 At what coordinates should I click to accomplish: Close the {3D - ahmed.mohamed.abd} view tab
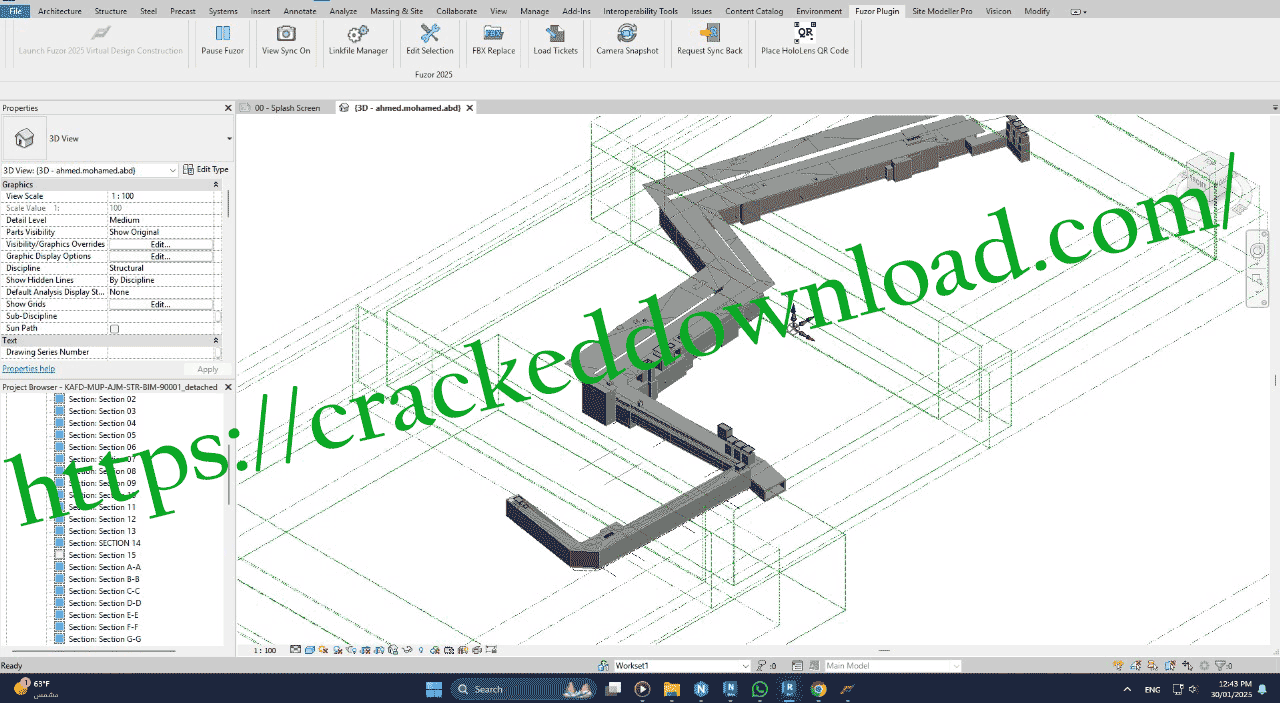coord(470,108)
